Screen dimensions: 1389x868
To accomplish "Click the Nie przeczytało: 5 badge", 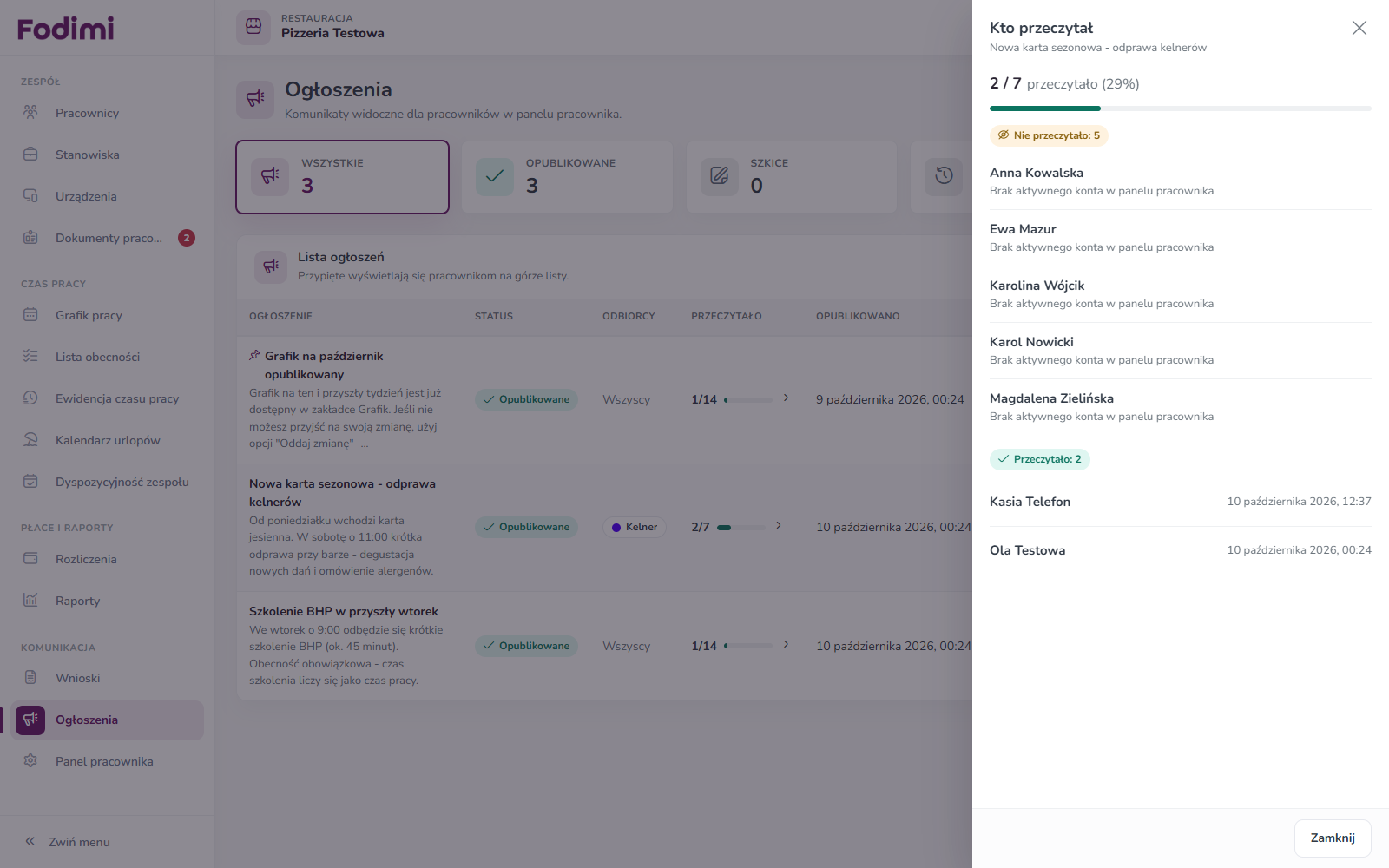I will tap(1049, 135).
